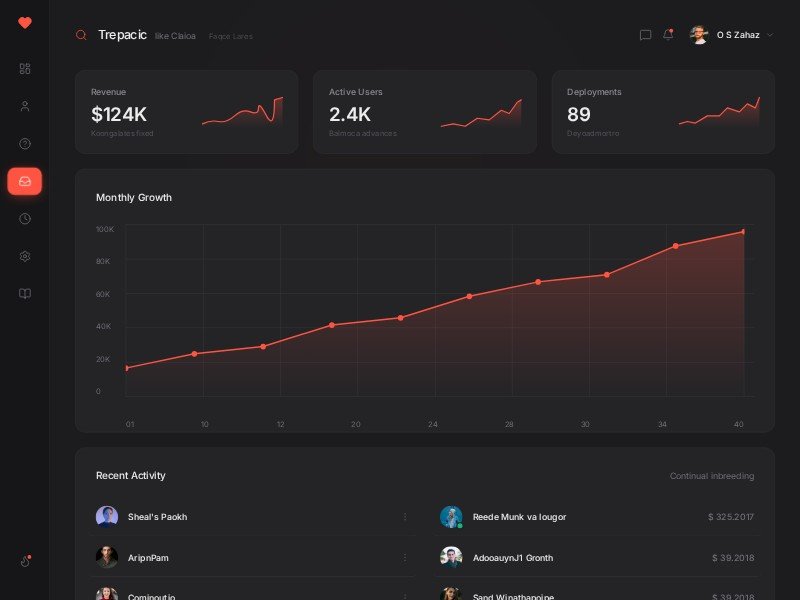Select the Reede Munk va lougor avatar
800x600 pixels.
pos(451,517)
